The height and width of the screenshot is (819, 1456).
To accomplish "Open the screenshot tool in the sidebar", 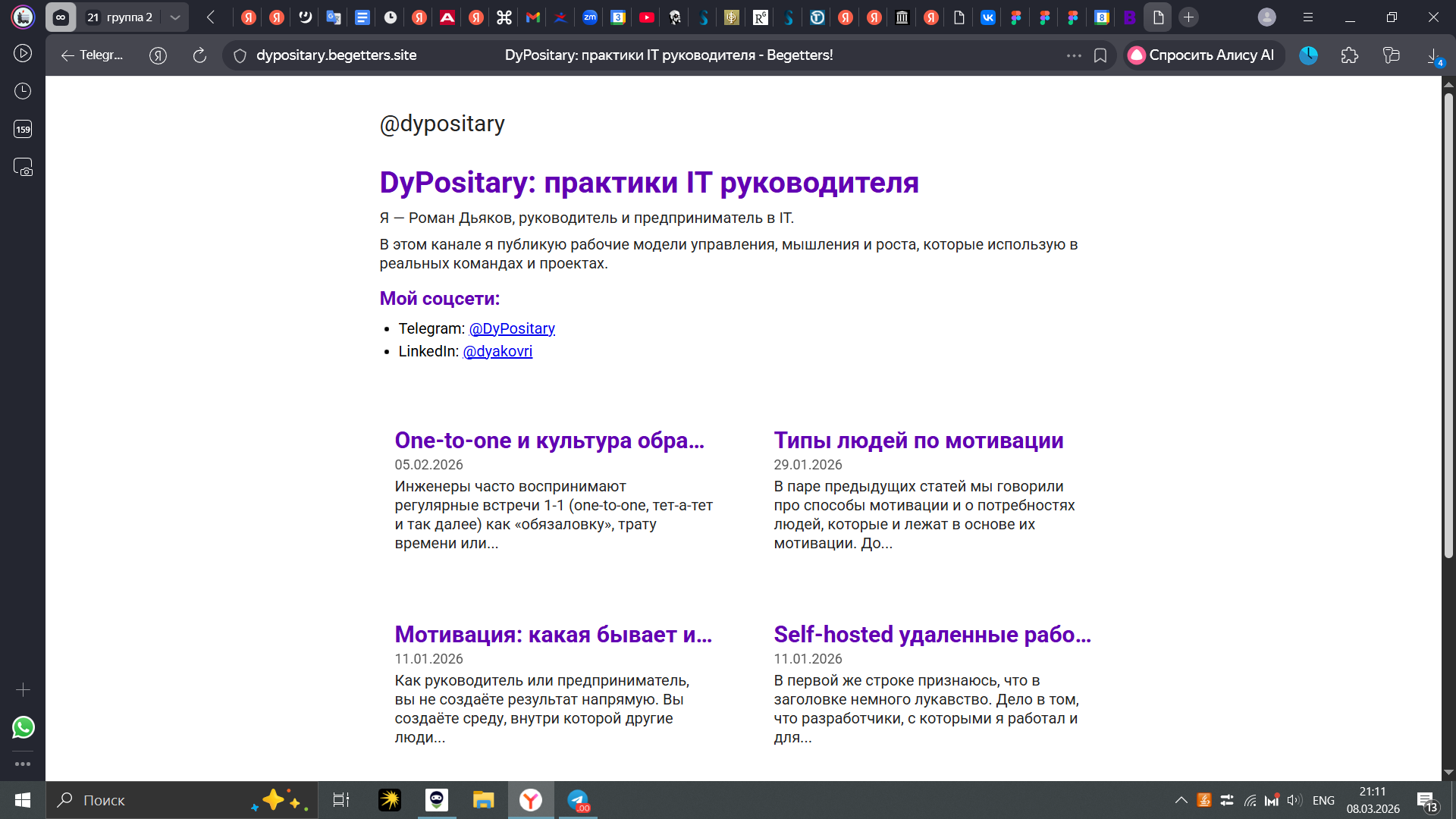I will pyautogui.click(x=23, y=167).
